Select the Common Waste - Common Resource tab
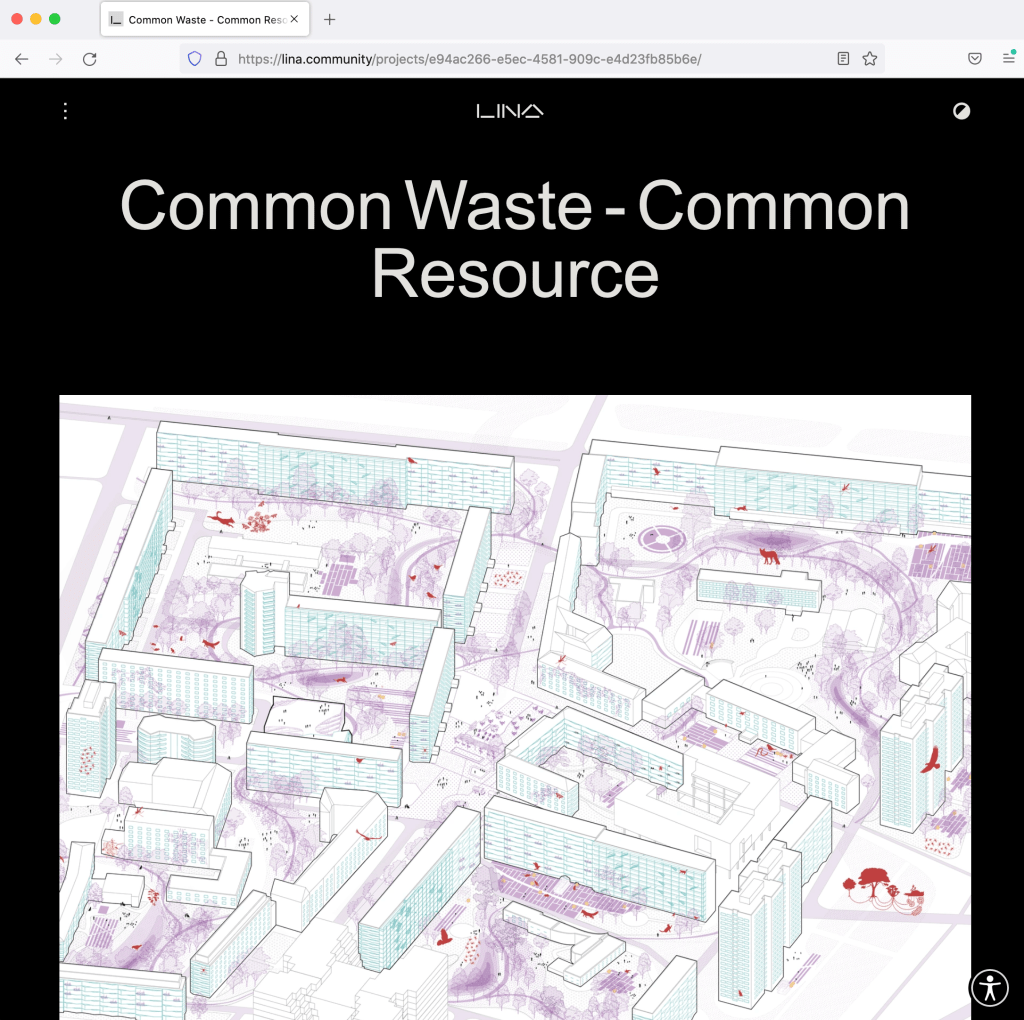The image size is (1024, 1020). click(200, 19)
